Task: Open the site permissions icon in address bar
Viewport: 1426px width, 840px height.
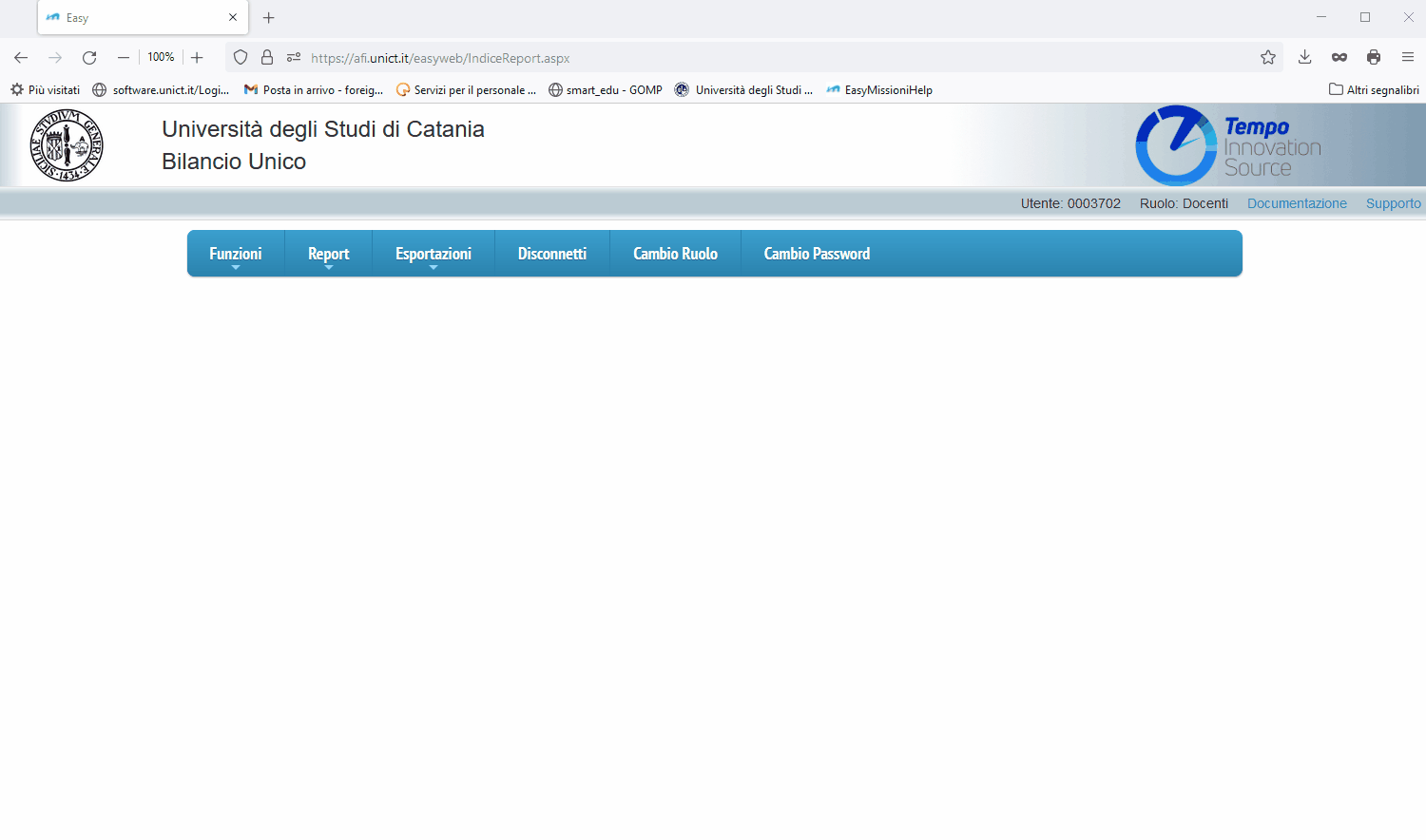Action: (x=294, y=58)
